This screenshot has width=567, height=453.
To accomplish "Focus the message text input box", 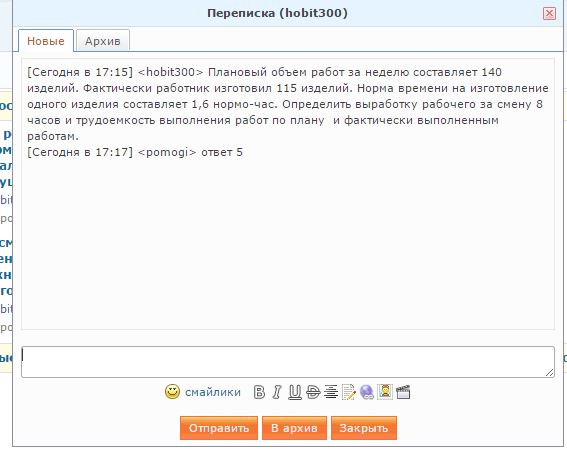I will [x=288, y=362].
